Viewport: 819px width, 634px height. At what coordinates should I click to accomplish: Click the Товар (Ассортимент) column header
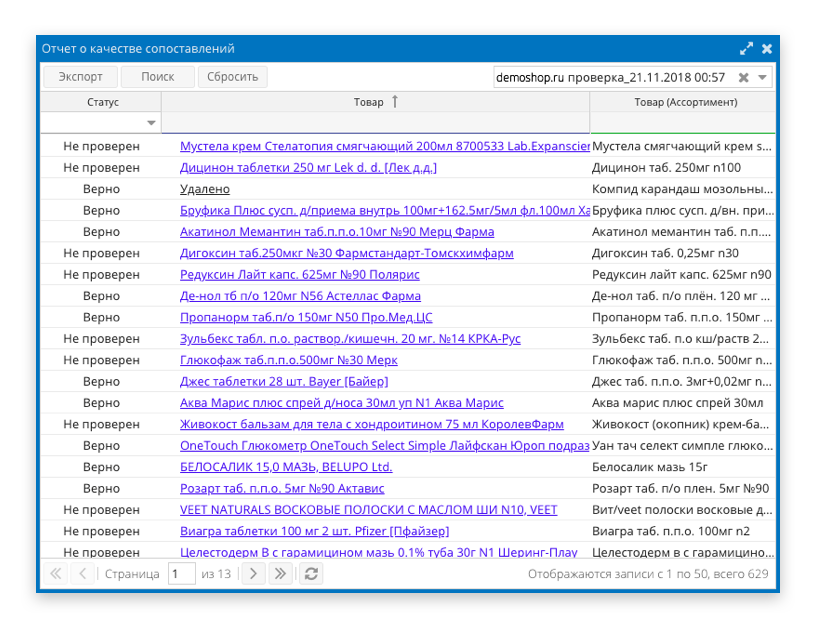click(683, 102)
